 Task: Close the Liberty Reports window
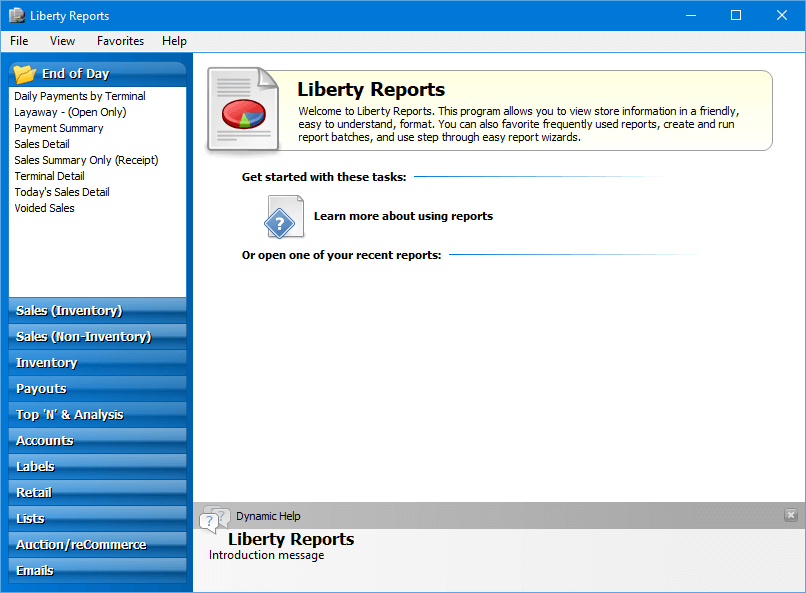(x=782, y=15)
